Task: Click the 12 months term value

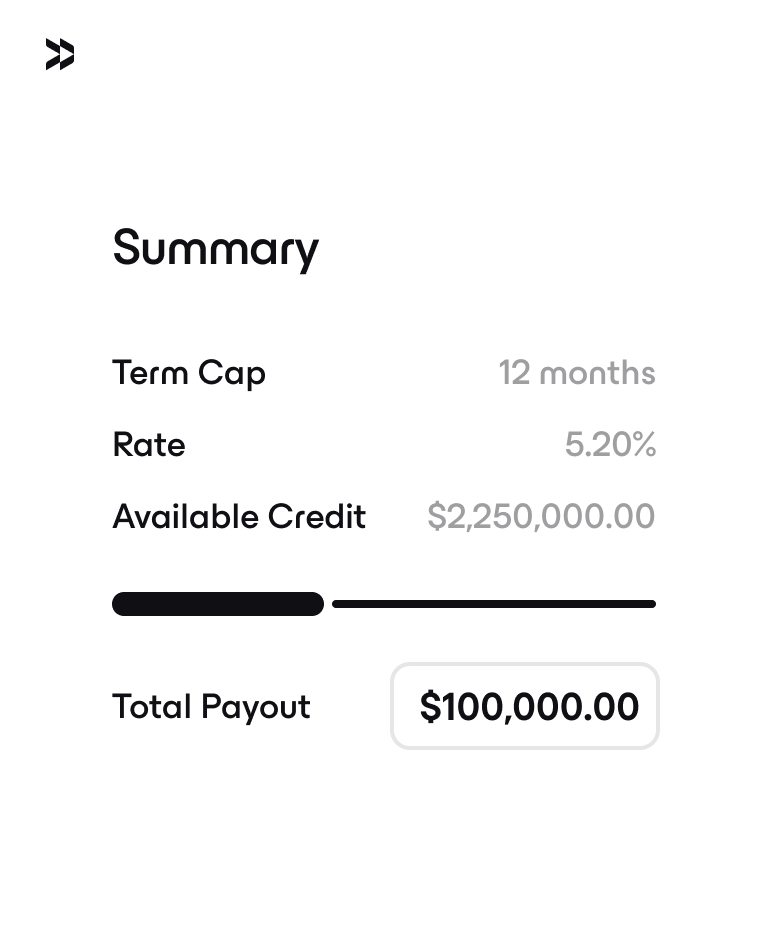Action: click(577, 373)
